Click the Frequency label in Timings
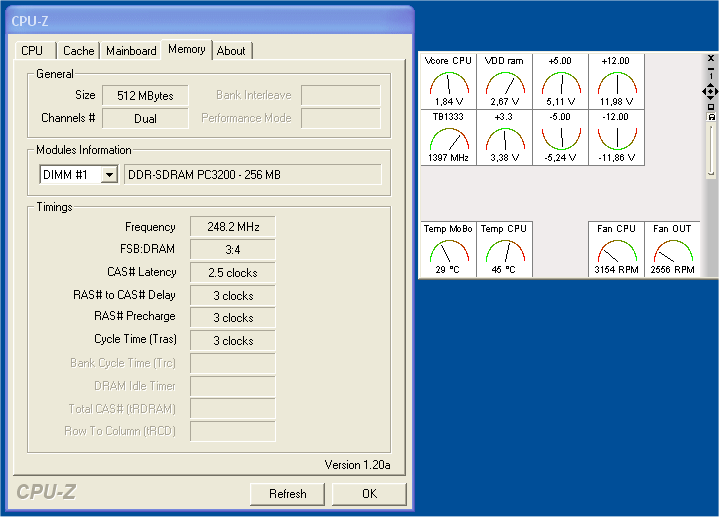 tap(150, 228)
